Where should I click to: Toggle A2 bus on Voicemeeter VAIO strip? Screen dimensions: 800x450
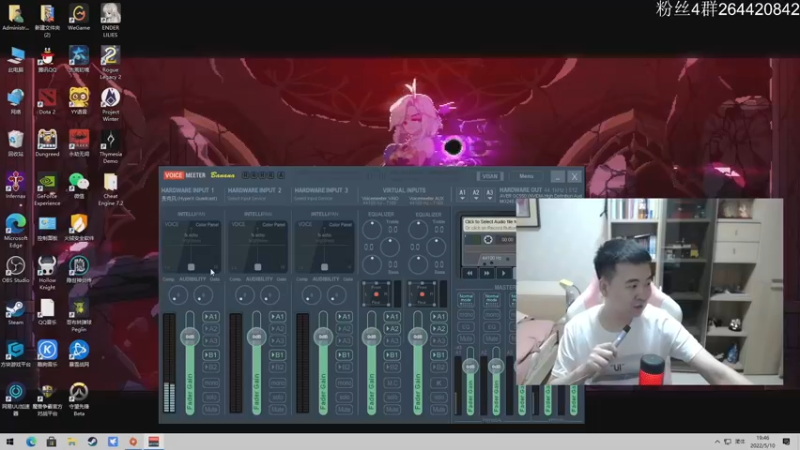[x=392, y=329]
